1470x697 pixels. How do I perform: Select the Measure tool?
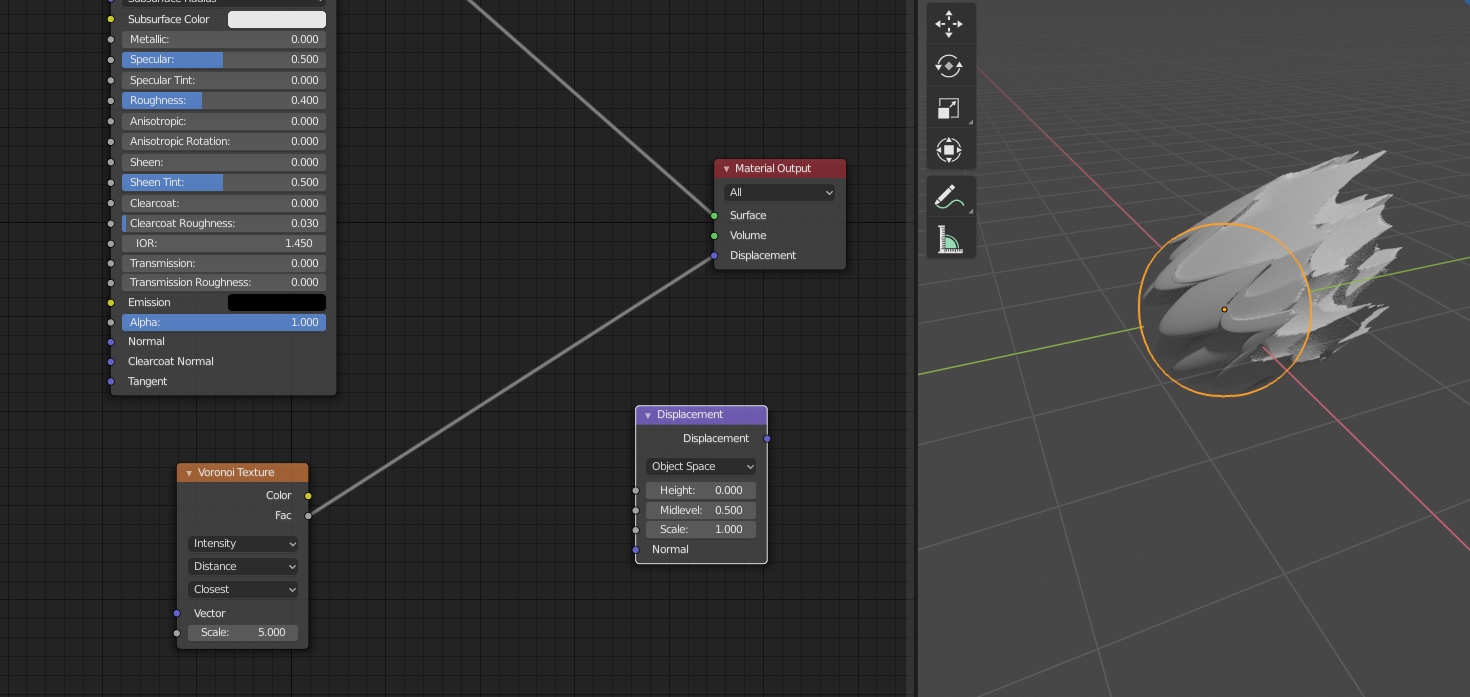tap(949, 239)
